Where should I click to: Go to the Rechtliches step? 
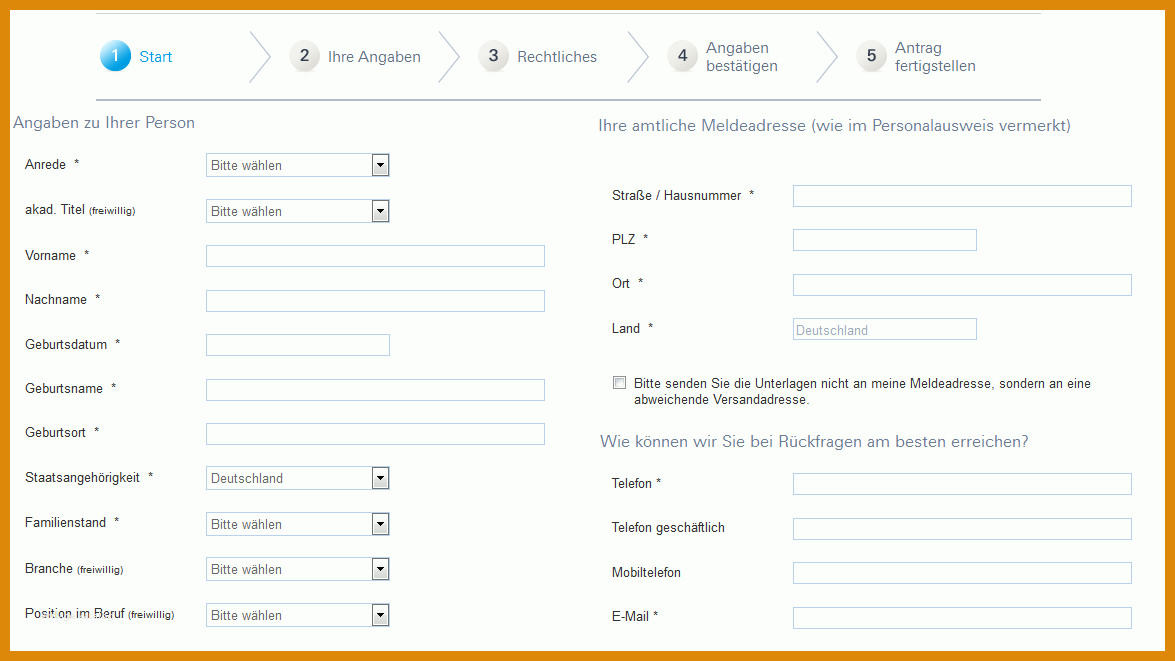(557, 57)
